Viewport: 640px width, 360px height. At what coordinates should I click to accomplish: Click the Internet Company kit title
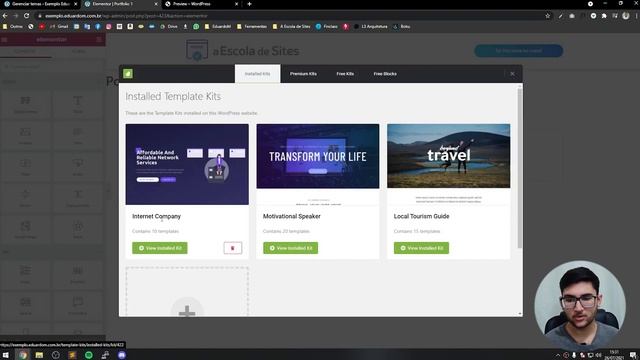[x=156, y=216]
